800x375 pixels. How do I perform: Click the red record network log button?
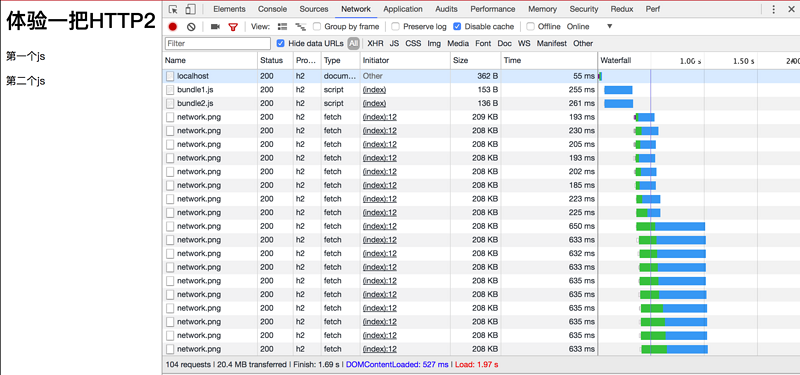coord(173,27)
